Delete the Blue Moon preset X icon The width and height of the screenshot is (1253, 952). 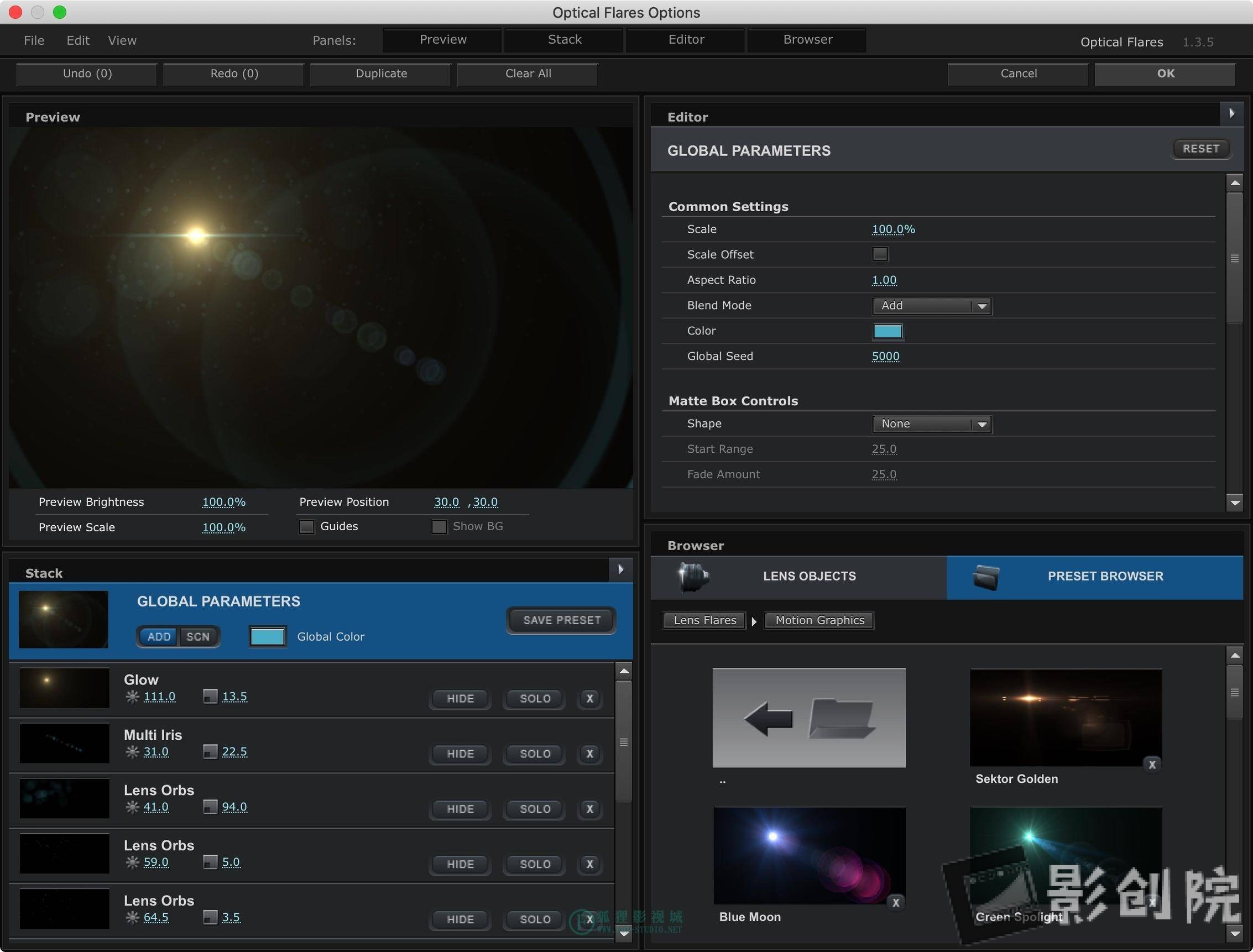[x=895, y=903]
